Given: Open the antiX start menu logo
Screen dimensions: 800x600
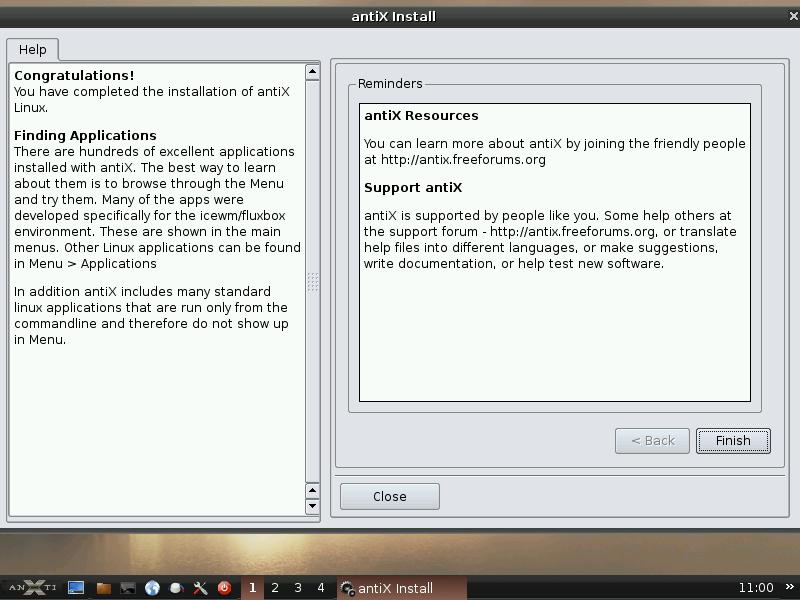Looking at the screenshot, I should (33, 588).
